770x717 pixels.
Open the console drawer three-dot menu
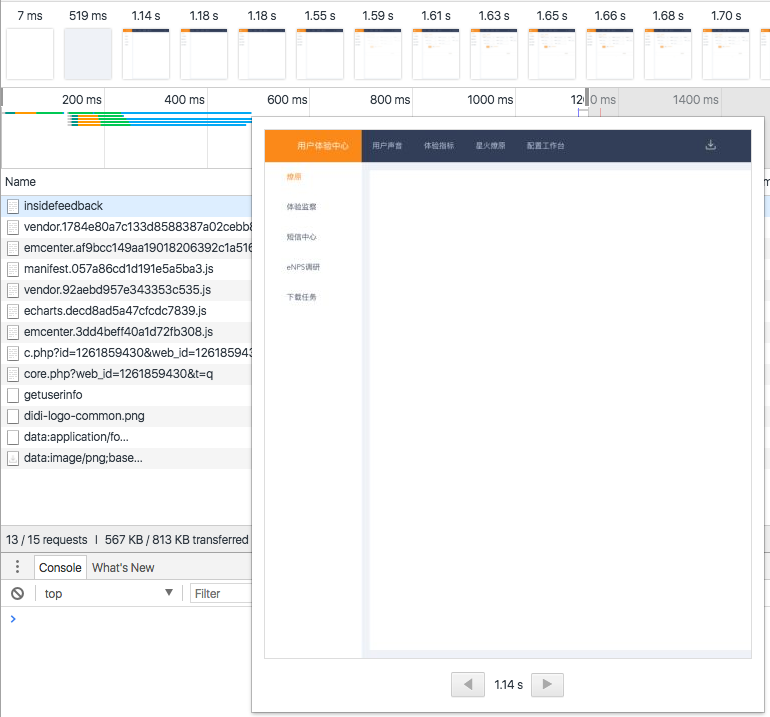[x=17, y=567]
